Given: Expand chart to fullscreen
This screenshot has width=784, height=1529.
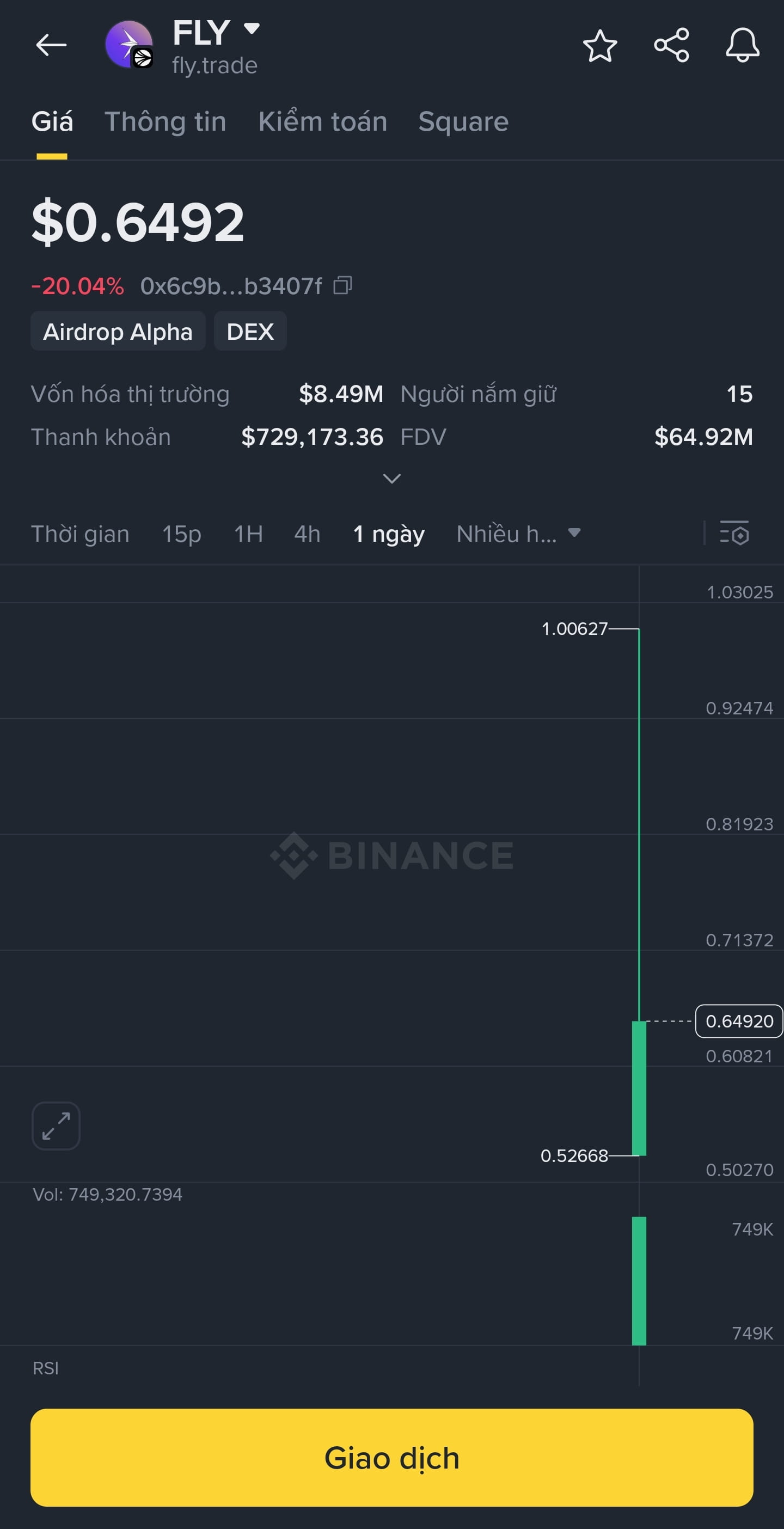Looking at the screenshot, I should click(56, 1126).
